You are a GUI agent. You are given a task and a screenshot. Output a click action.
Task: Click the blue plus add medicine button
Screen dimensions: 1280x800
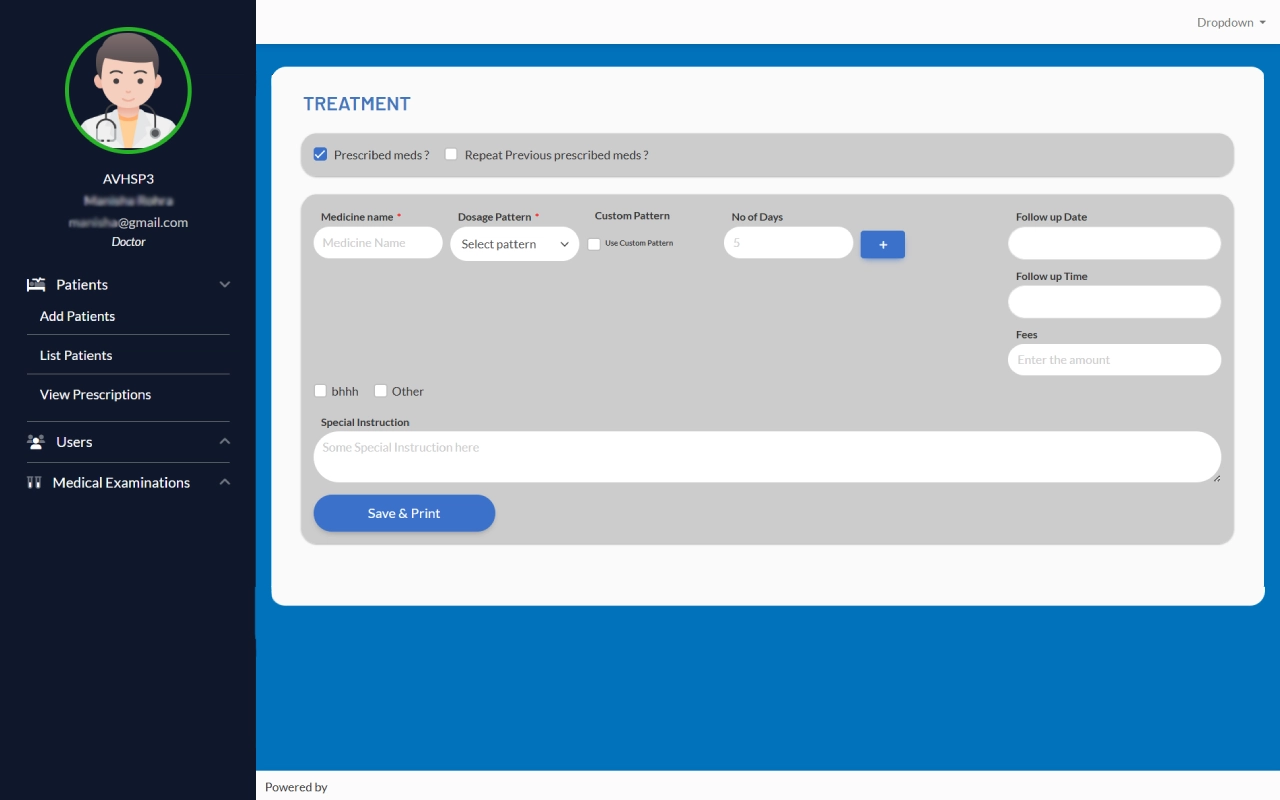click(x=882, y=245)
